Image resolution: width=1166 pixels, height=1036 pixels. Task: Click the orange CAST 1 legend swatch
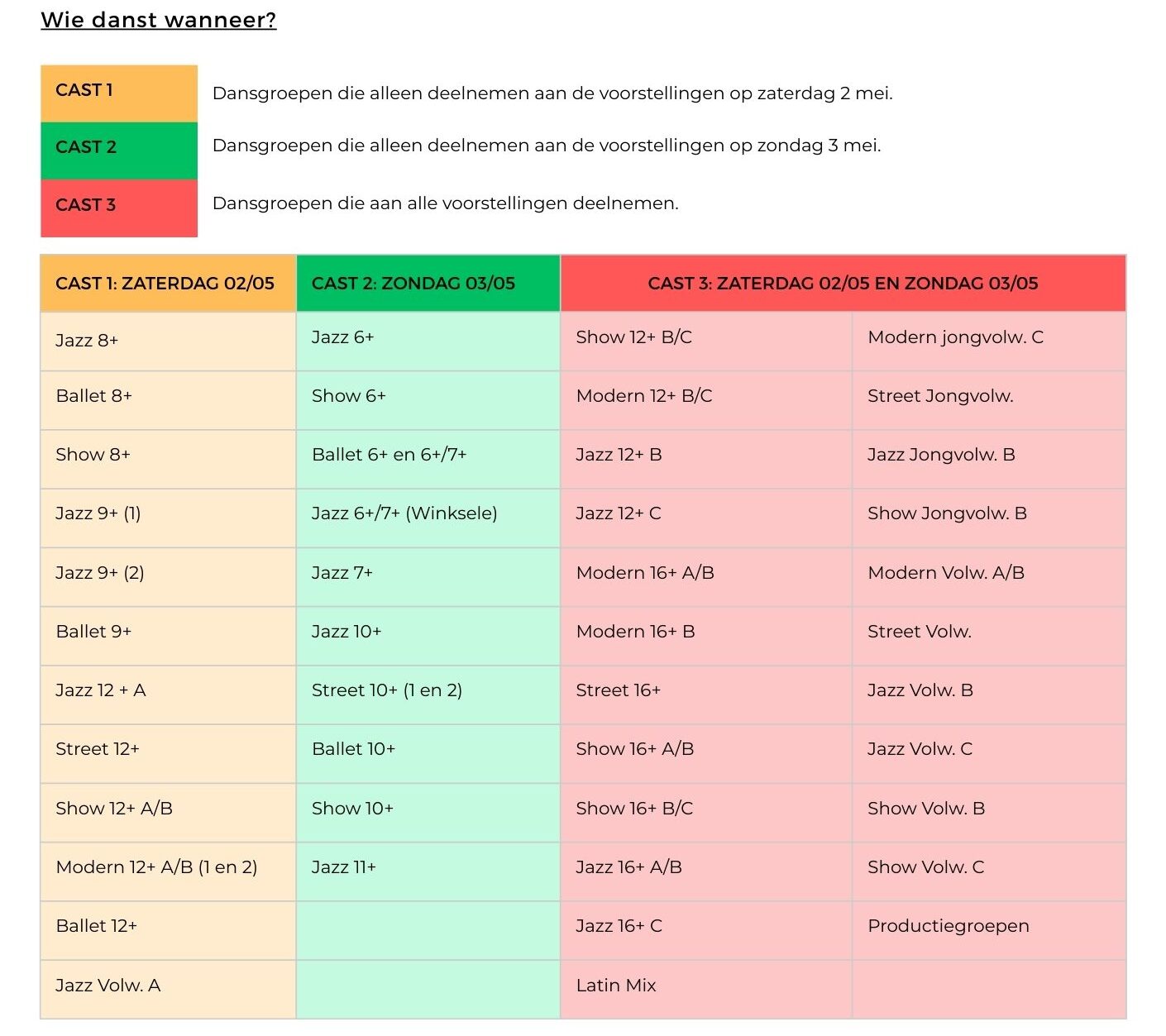coord(119,93)
